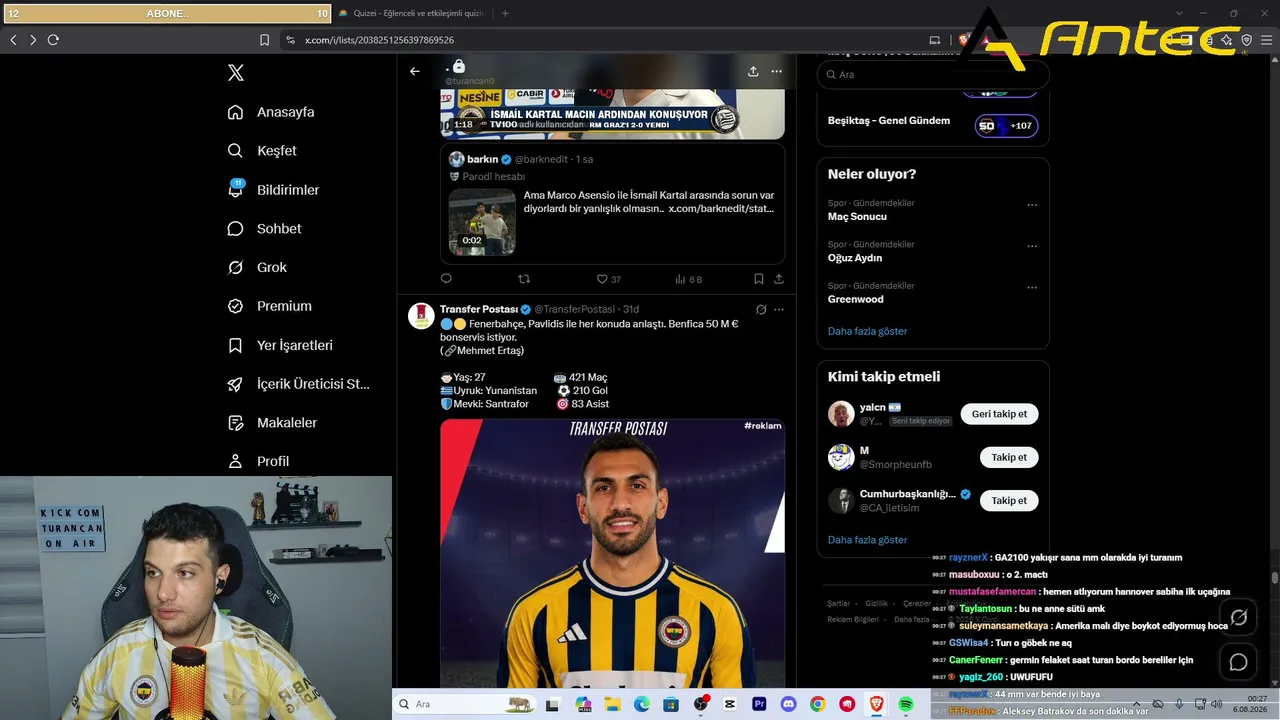
Task: Reload the browser page
Action: pyautogui.click(x=53, y=40)
